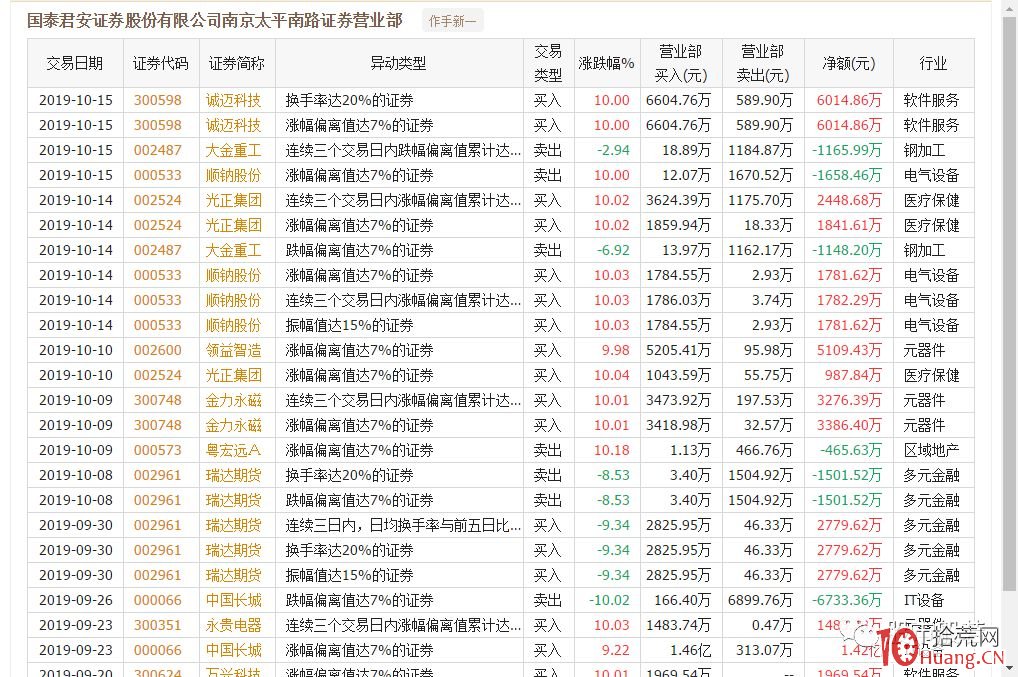This screenshot has height=677, width=1018.
Task: Open stock code 300598 link
Action: pyautogui.click(x=157, y=100)
